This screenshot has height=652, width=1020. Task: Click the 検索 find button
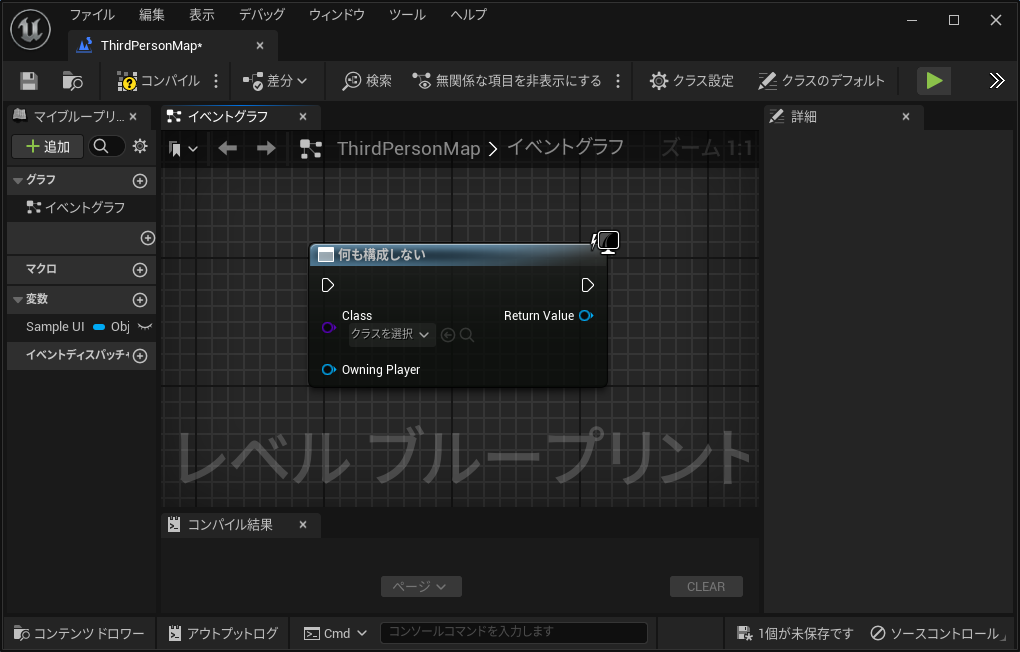coord(367,81)
